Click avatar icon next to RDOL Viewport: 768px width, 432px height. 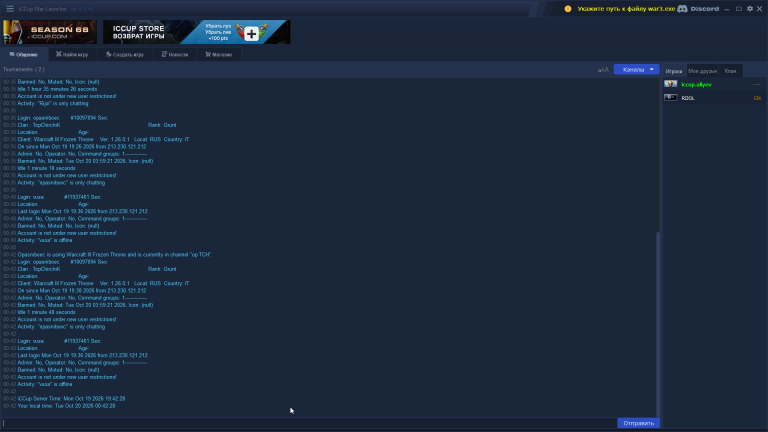(671, 97)
